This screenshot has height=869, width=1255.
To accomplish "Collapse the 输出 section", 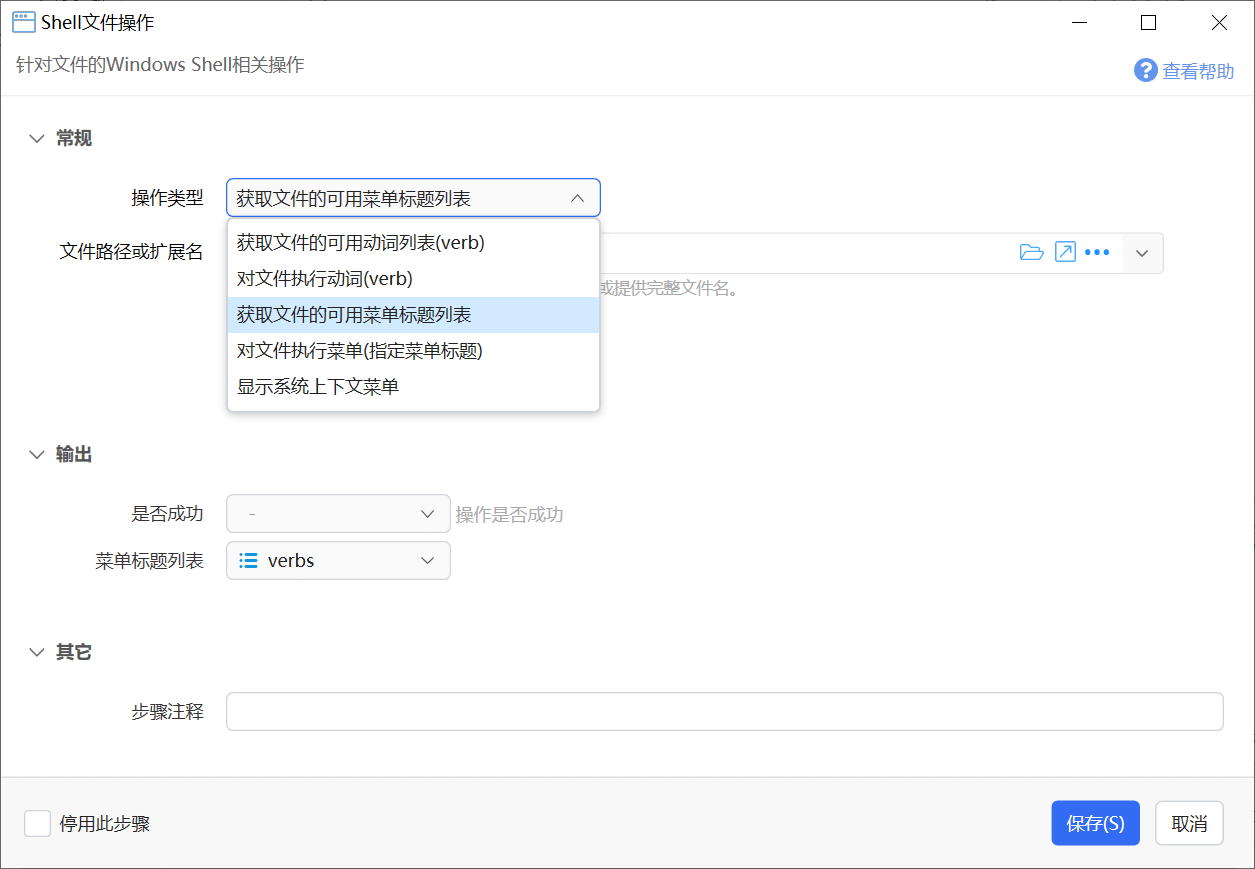I will coord(37,455).
